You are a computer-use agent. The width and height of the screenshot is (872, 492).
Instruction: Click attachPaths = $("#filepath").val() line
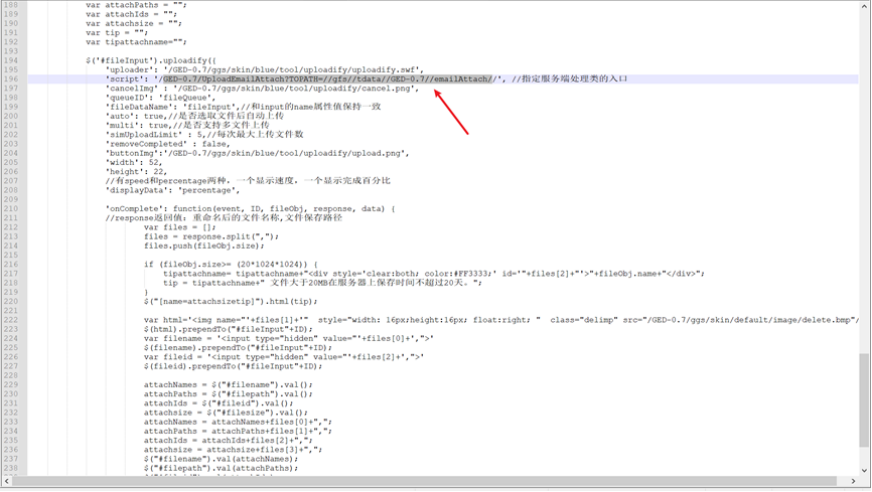pyautogui.click(x=229, y=394)
